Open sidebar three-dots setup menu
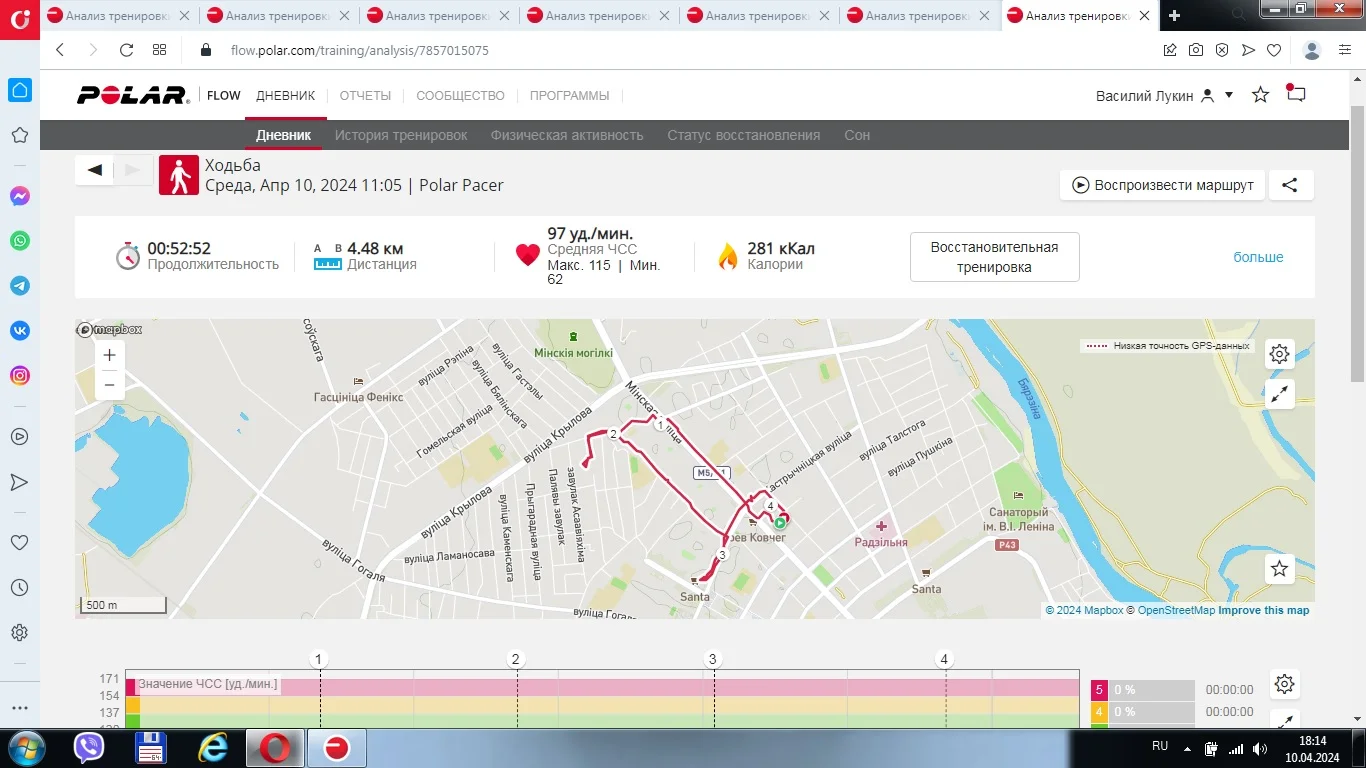Image resolution: width=1366 pixels, height=768 pixels. coord(19,708)
